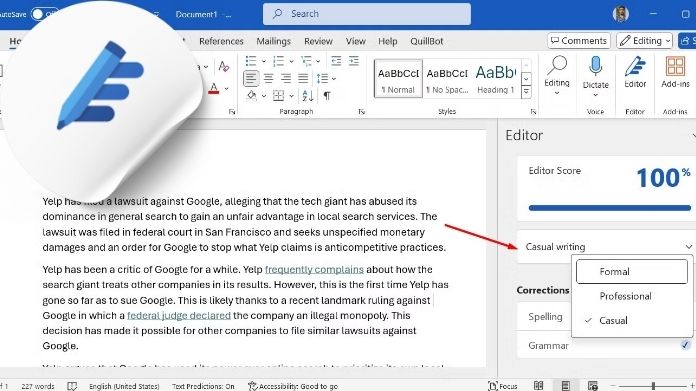Open the Editing mode dropdown

click(645, 41)
